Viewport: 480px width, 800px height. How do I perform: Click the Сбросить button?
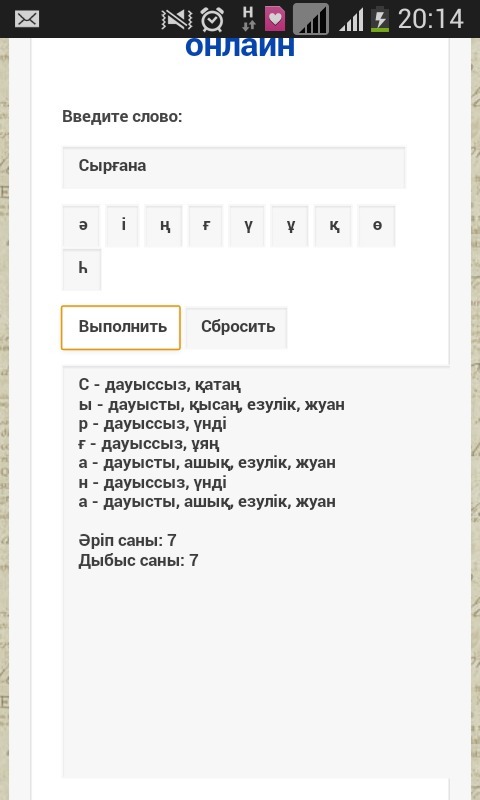click(x=236, y=328)
